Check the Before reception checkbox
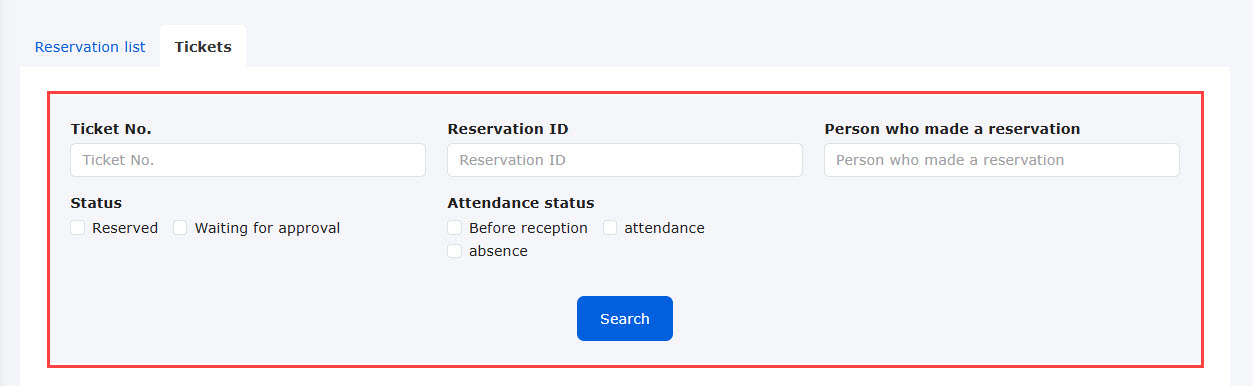The height and width of the screenshot is (386, 1253). (x=455, y=228)
